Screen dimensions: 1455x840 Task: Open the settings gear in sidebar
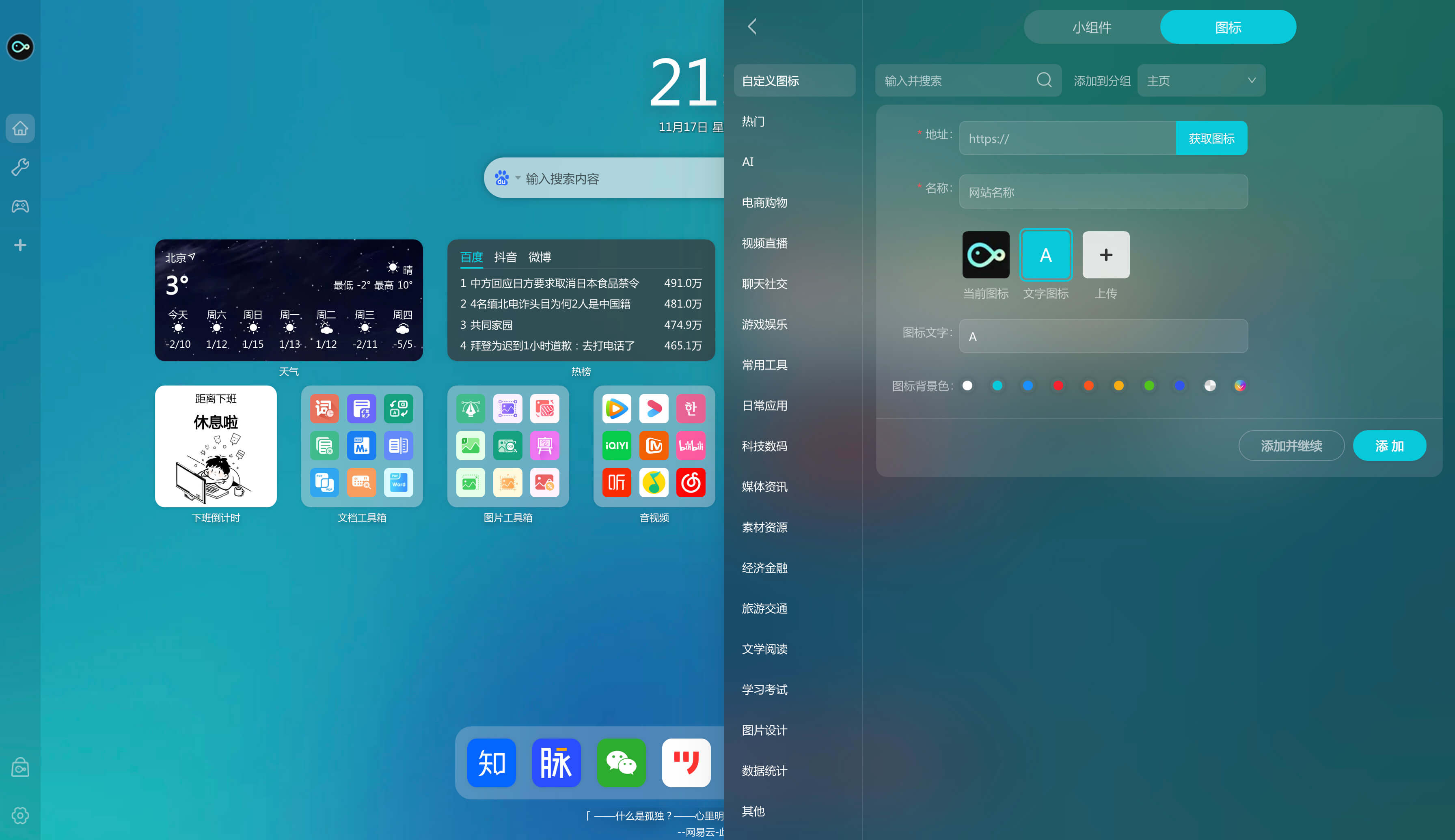[20, 814]
